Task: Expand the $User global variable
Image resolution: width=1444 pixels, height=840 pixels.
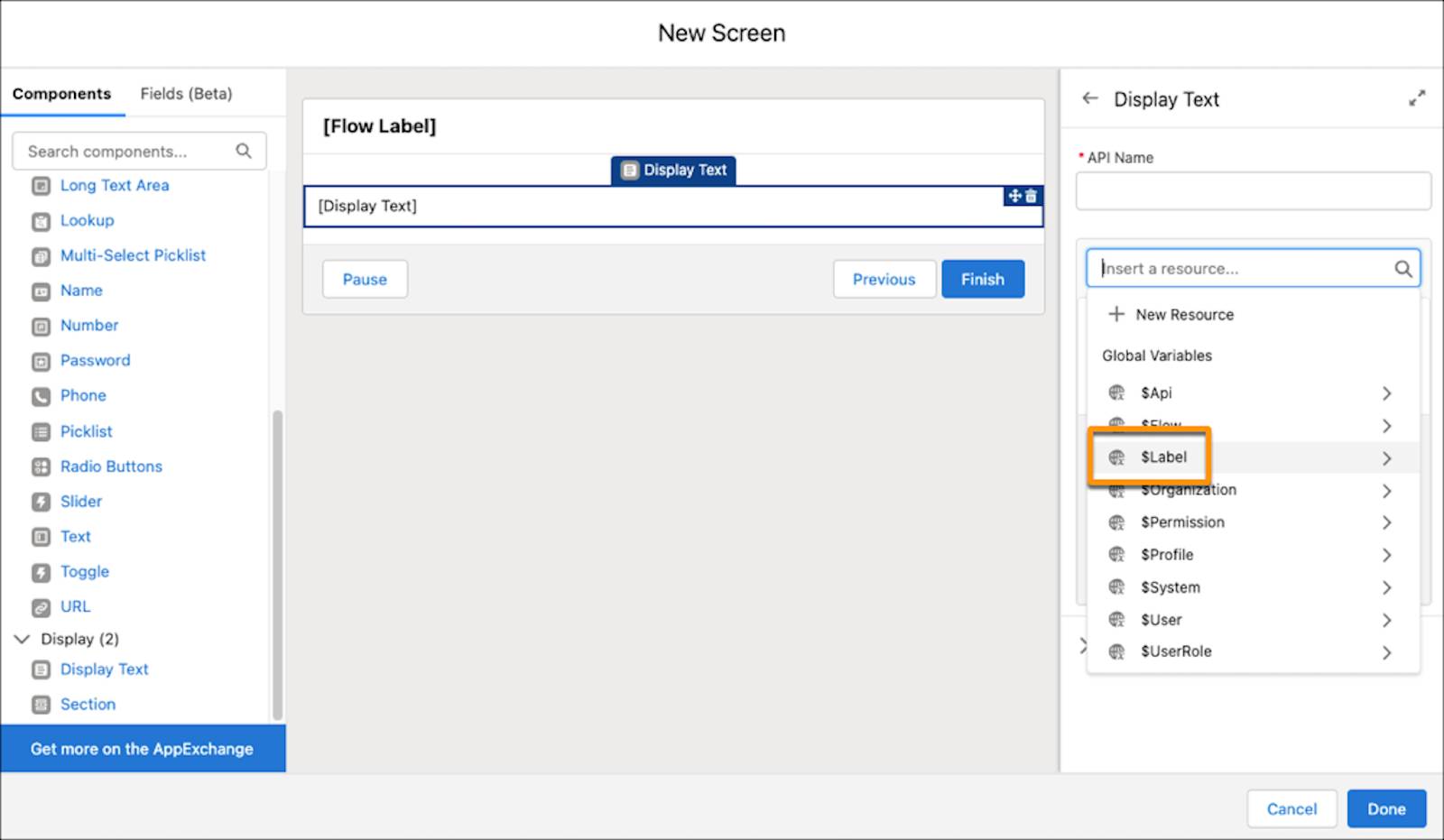Action: pos(1387,620)
